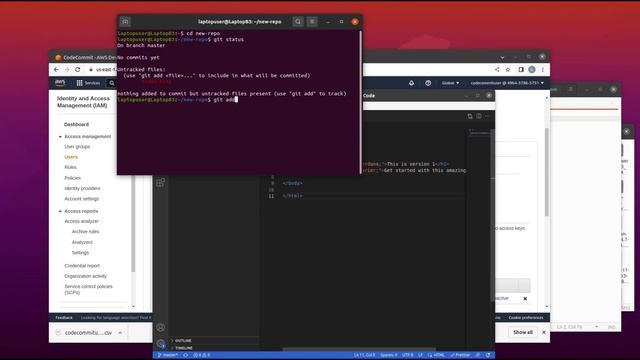The width and height of the screenshot is (640, 360).
Task: Close the Chrome downloads bar
Action: click(x=544, y=332)
